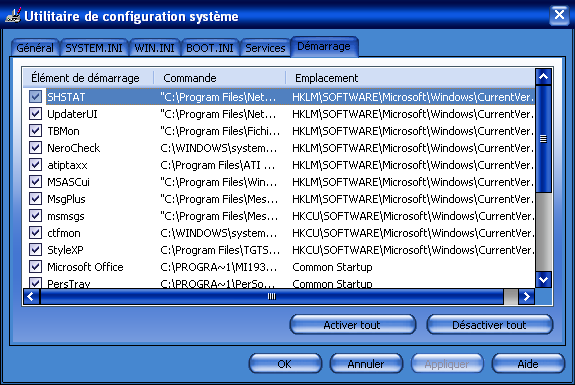The height and width of the screenshot is (385, 575).
Task: Select the TBMon entry name
Action: pyautogui.click(x=63, y=131)
